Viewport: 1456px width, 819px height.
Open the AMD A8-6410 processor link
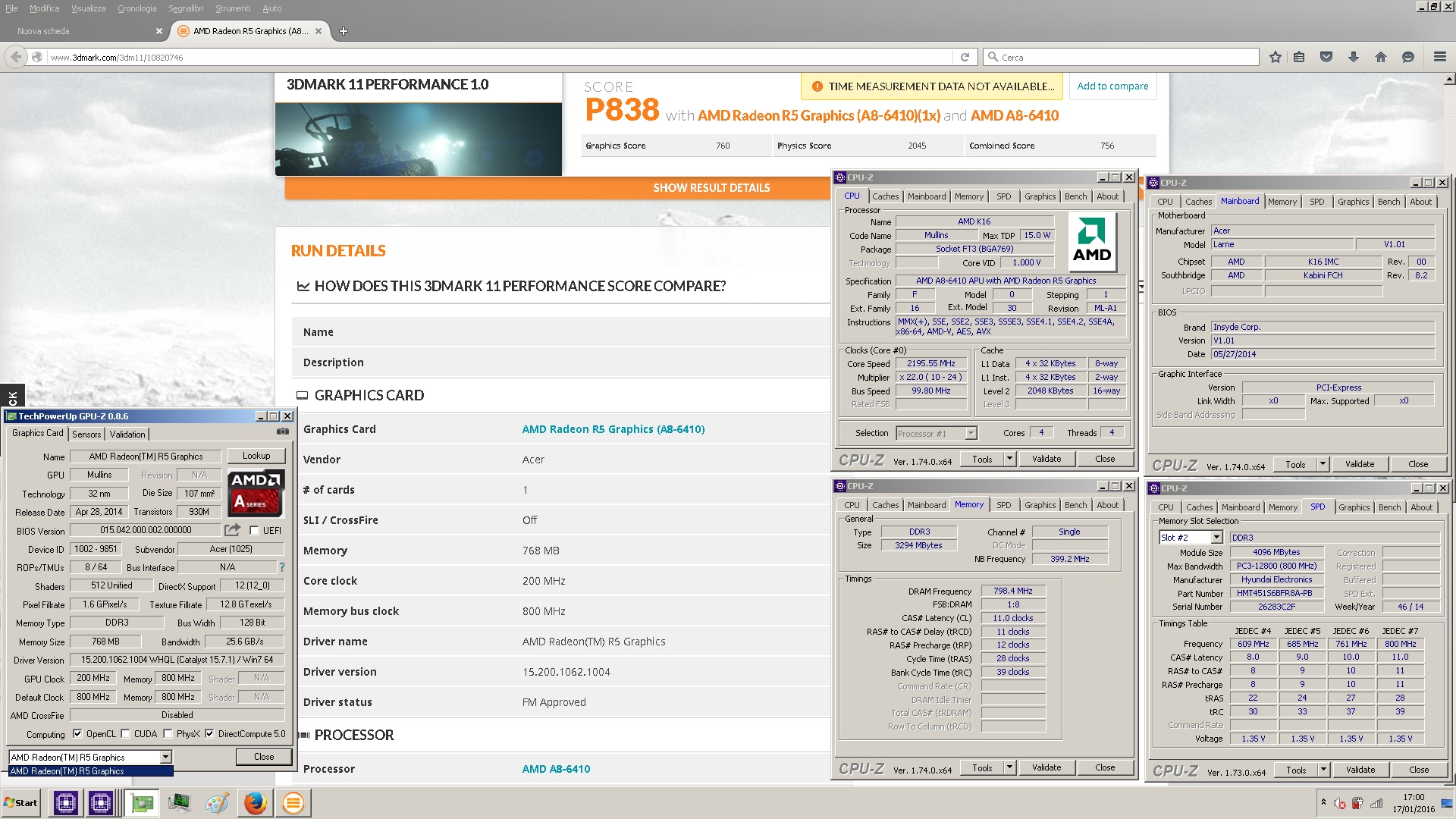click(x=556, y=769)
